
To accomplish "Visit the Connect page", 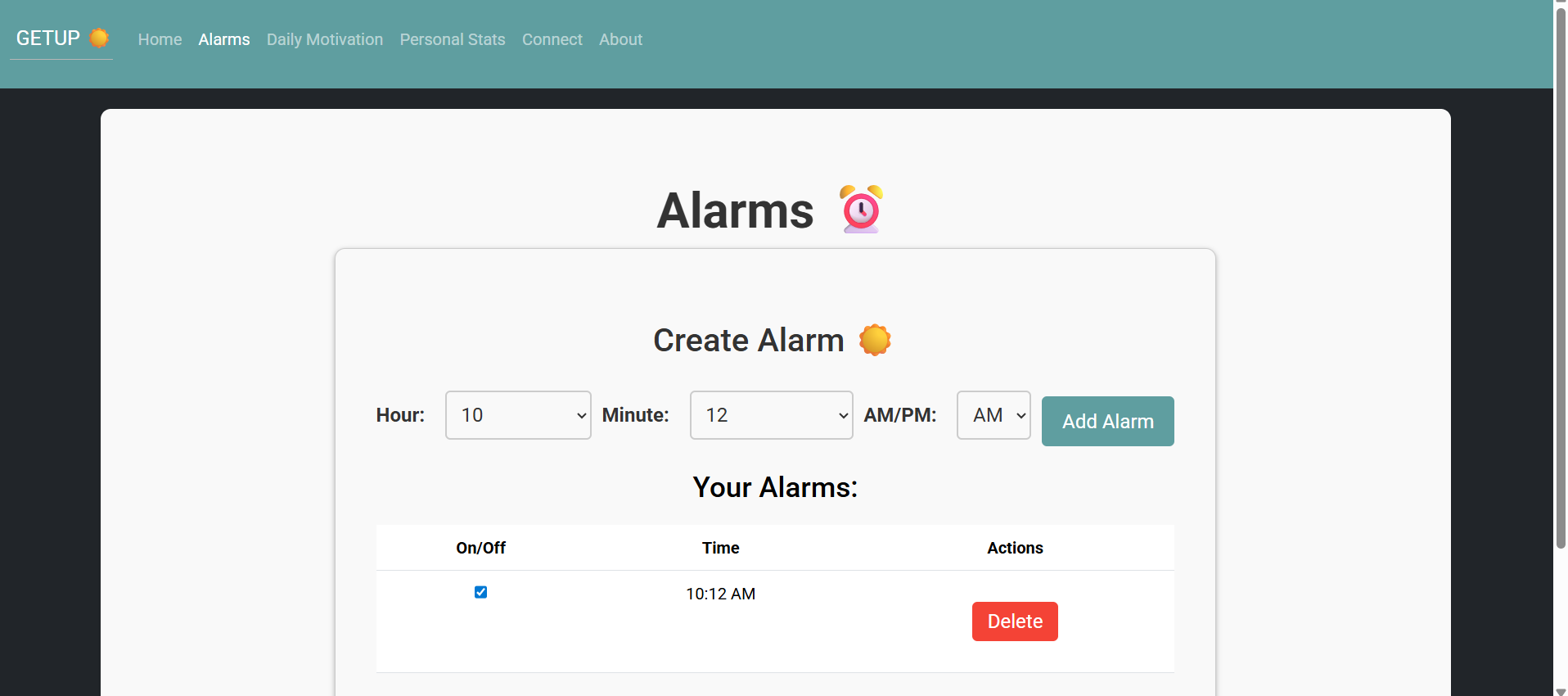I will click(552, 39).
